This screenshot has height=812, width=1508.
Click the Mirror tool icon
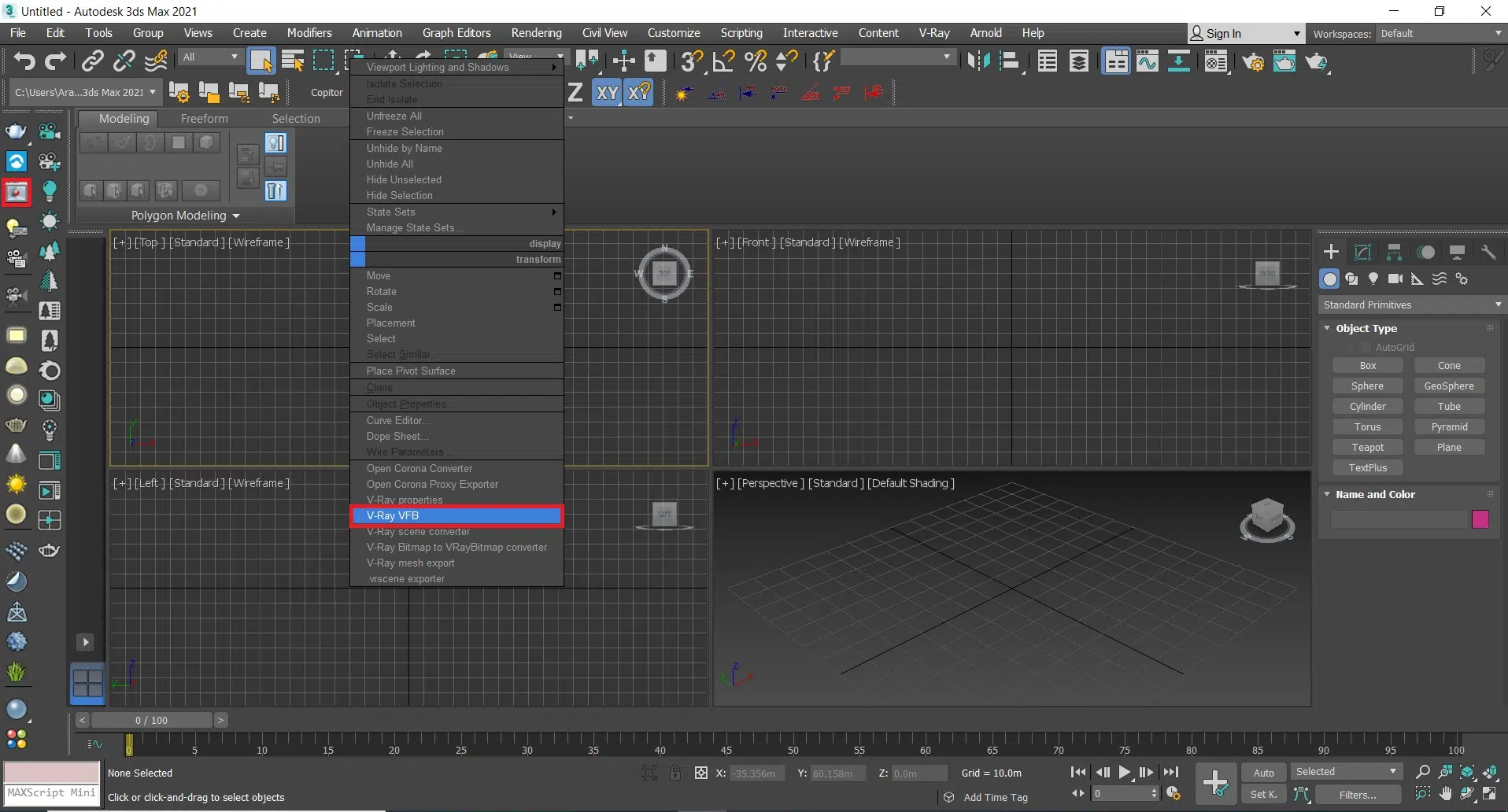978,61
